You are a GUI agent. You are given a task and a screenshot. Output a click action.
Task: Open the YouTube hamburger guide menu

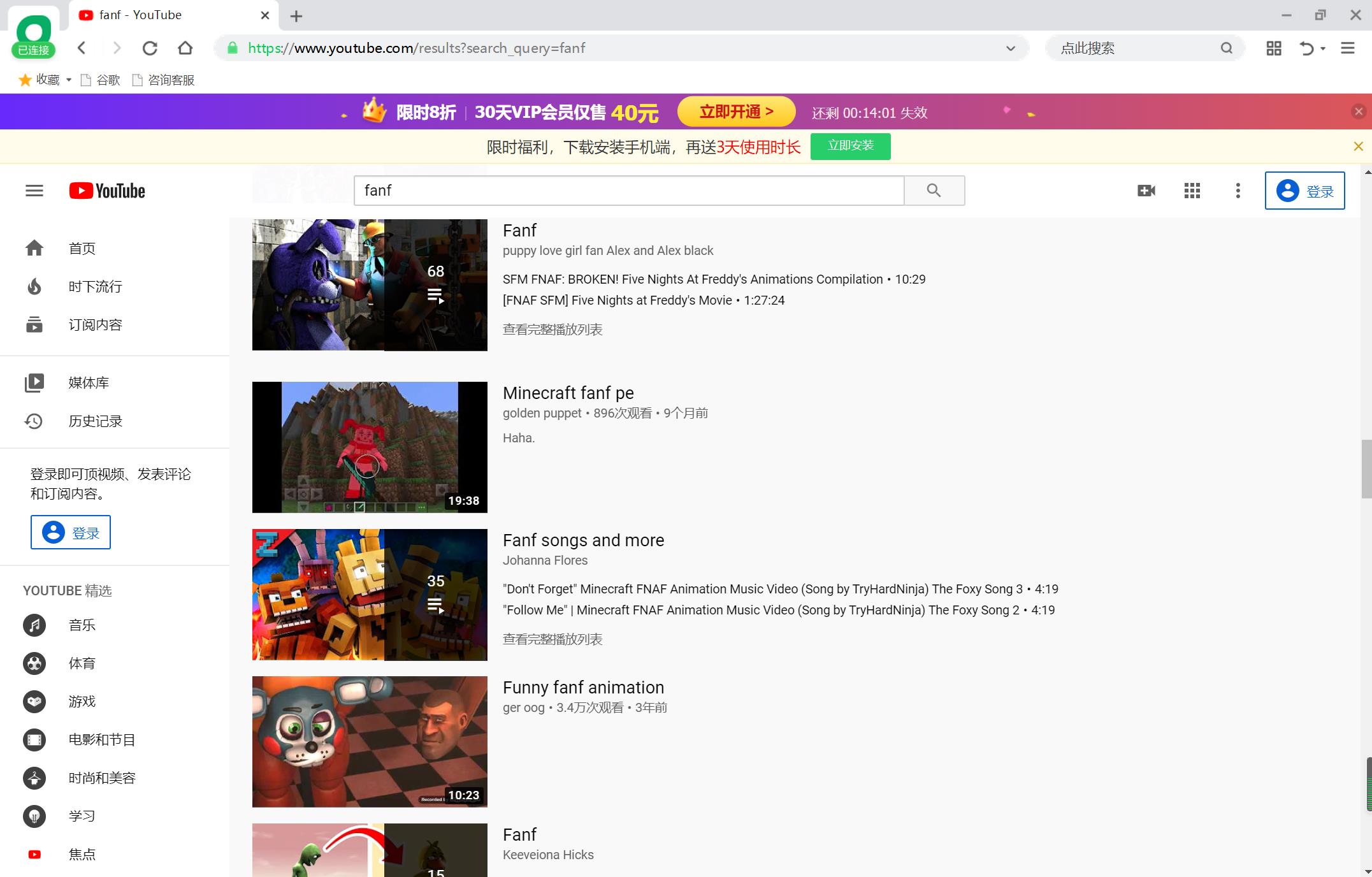click(34, 191)
